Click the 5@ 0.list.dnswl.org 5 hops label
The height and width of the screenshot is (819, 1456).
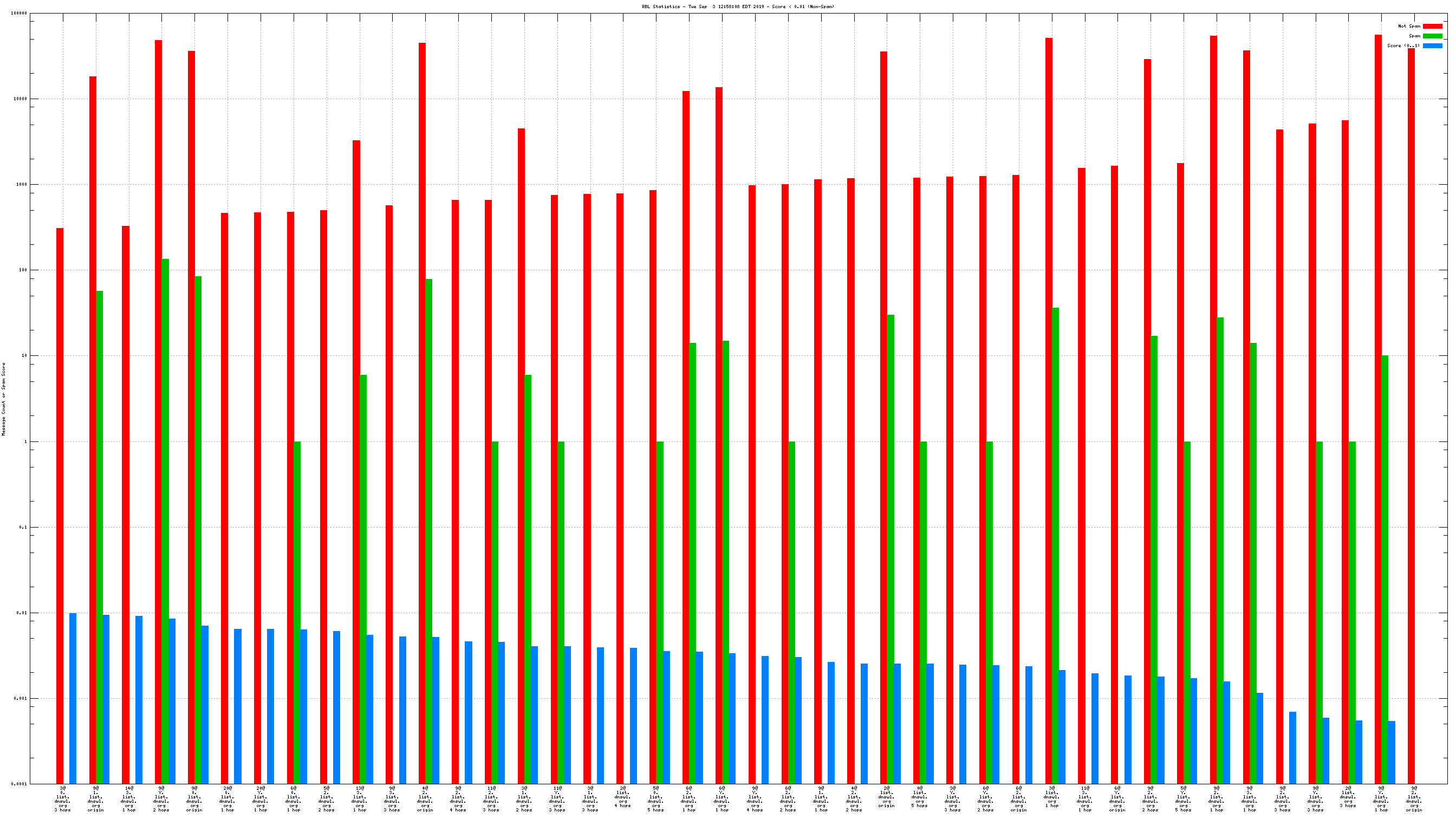[655, 798]
